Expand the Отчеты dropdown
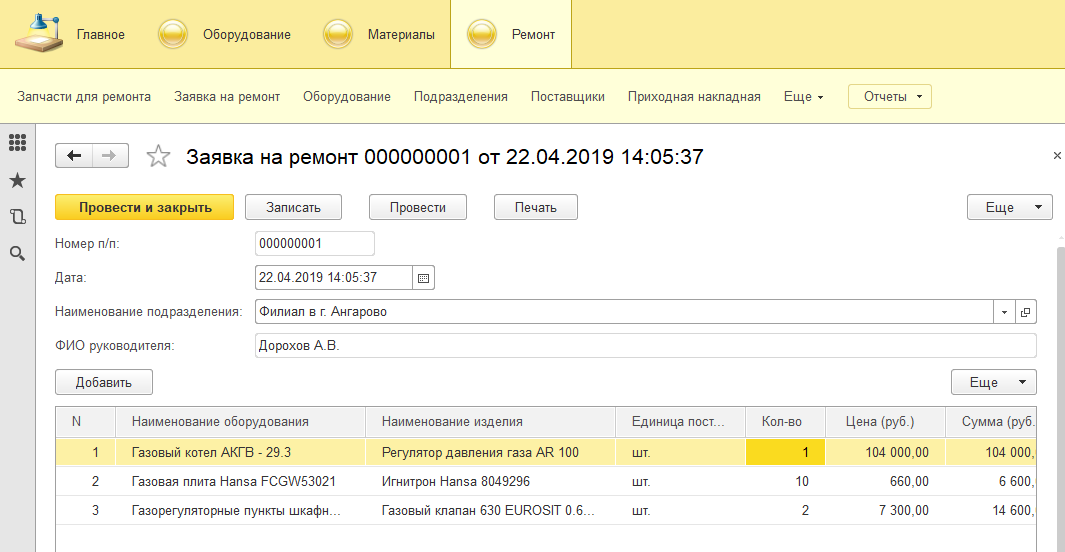Screen dimensions: 1065x552 tap(890, 96)
